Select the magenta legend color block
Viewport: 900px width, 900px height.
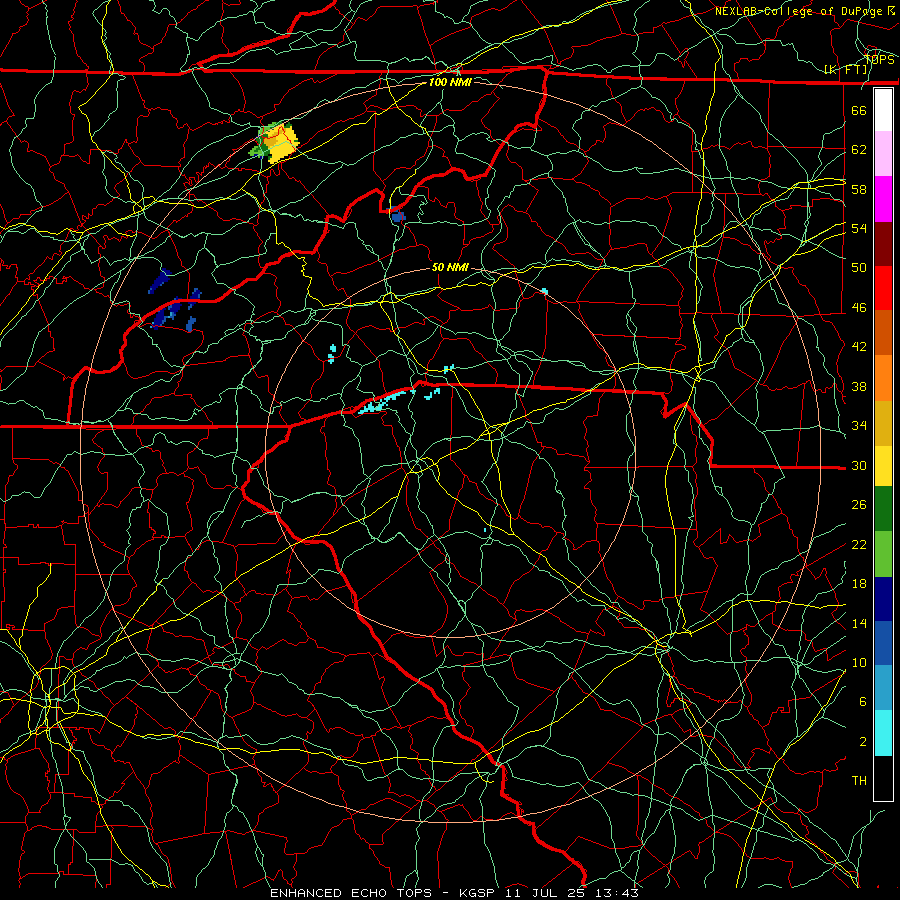883,199
